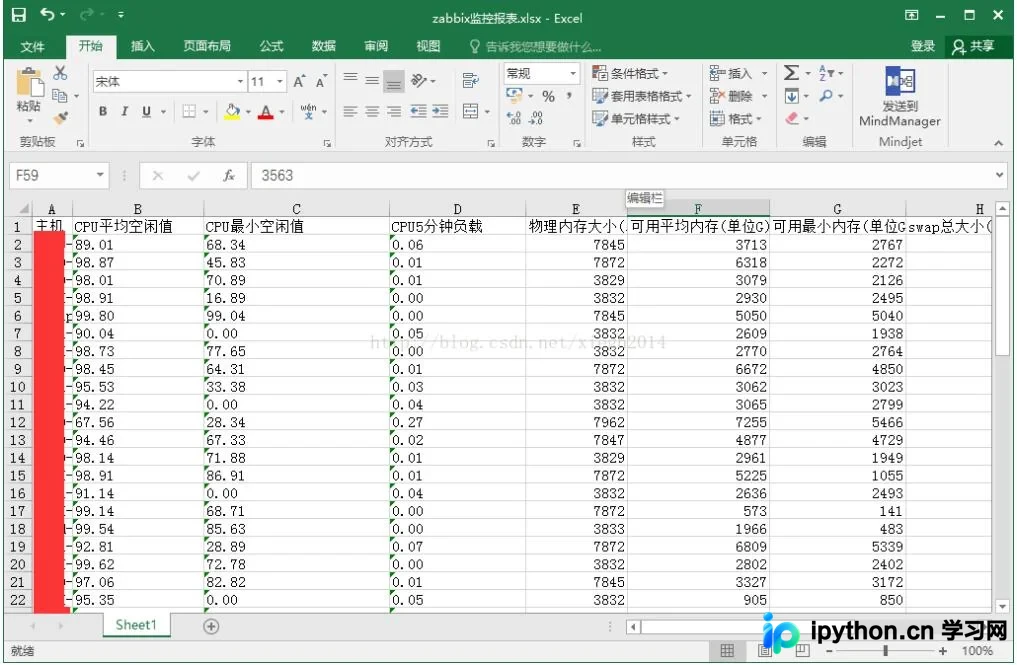Open 条件格式 conditional formatting menu
1017x665 pixels.
click(630, 73)
